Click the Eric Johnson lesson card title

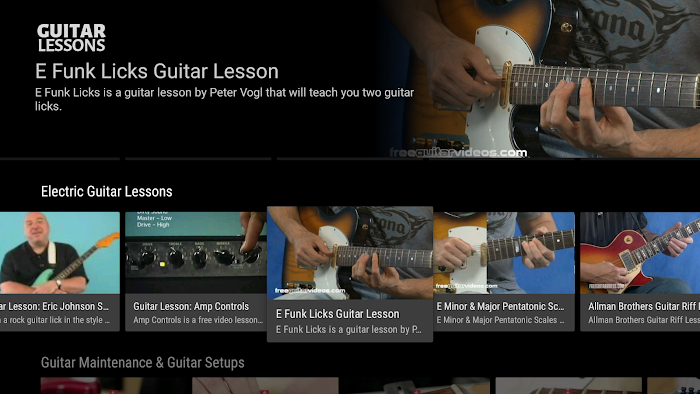(54, 307)
